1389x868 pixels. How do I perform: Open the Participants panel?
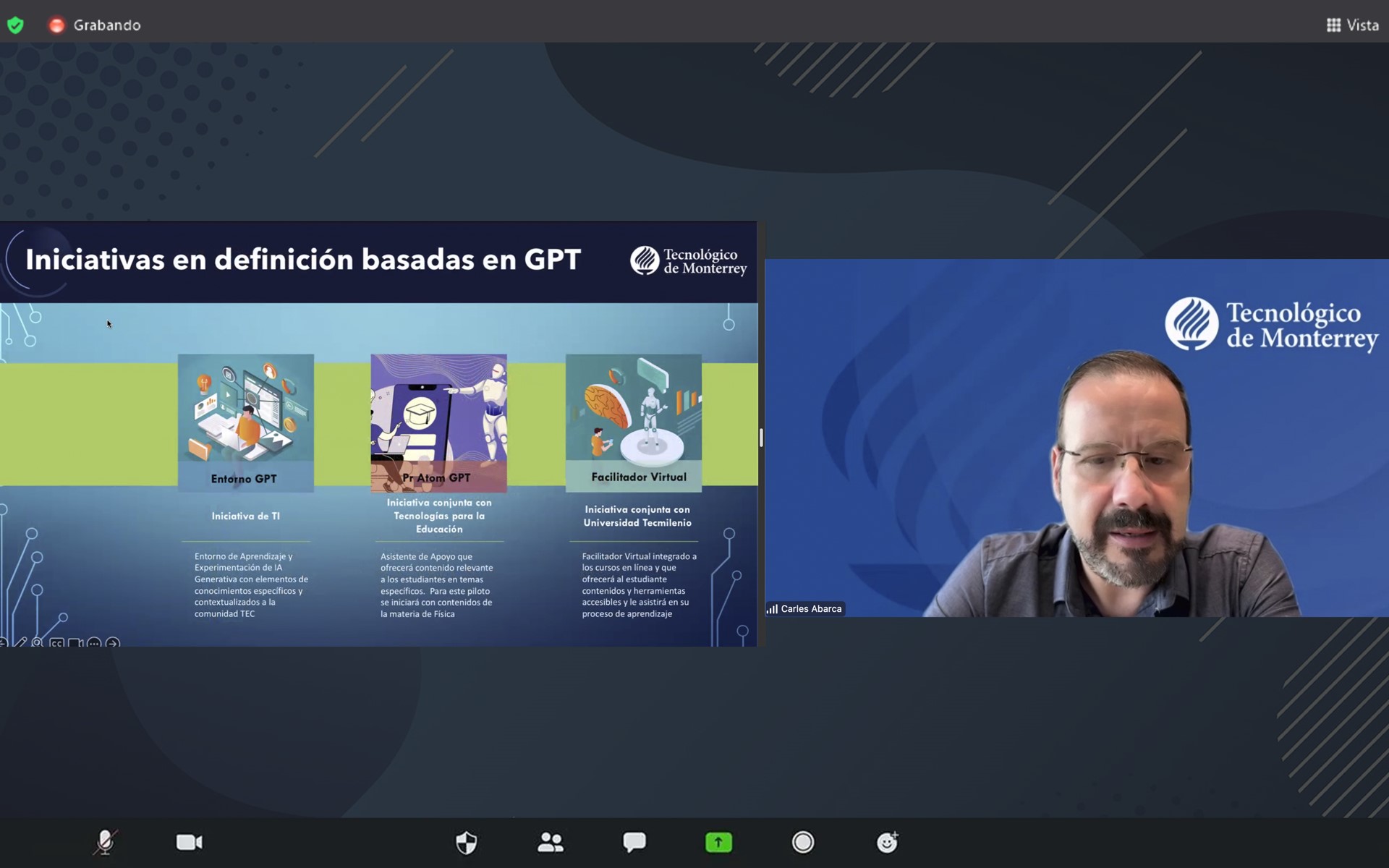click(x=551, y=842)
